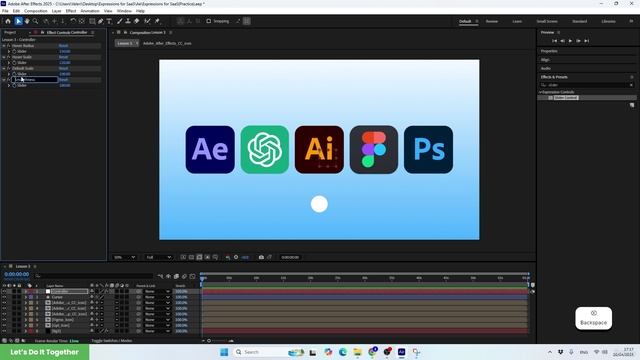The height and width of the screenshot is (360, 640).
Task: Collapse the Hover Scale effect
Action: click(4, 57)
